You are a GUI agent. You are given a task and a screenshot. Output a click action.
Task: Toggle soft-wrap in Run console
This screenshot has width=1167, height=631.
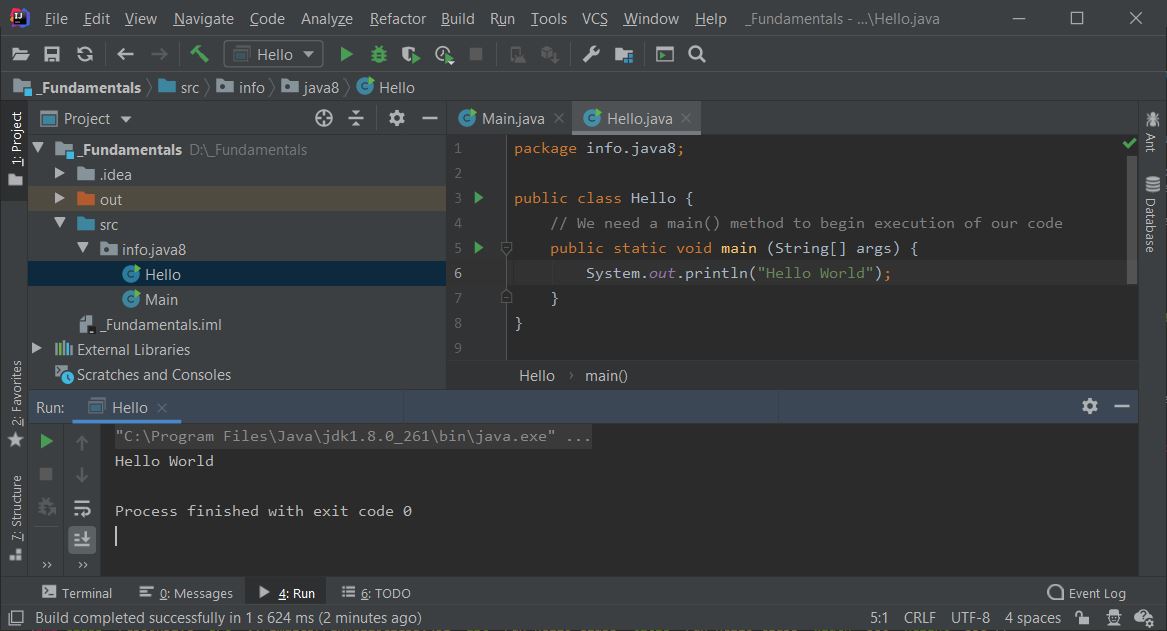[x=82, y=507]
